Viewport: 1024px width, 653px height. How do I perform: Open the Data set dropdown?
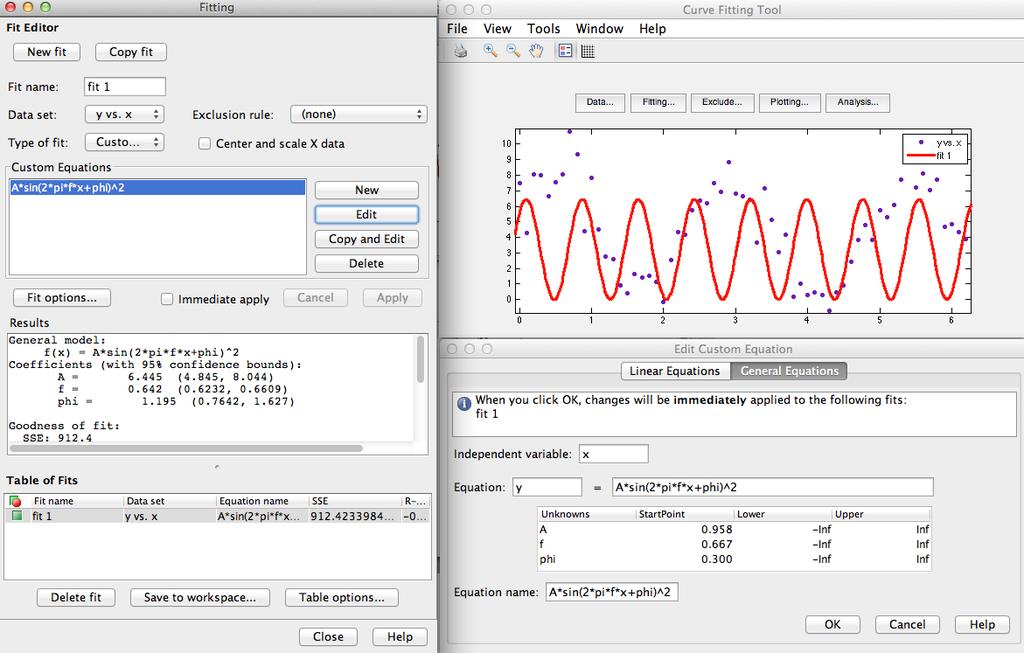tap(124, 114)
